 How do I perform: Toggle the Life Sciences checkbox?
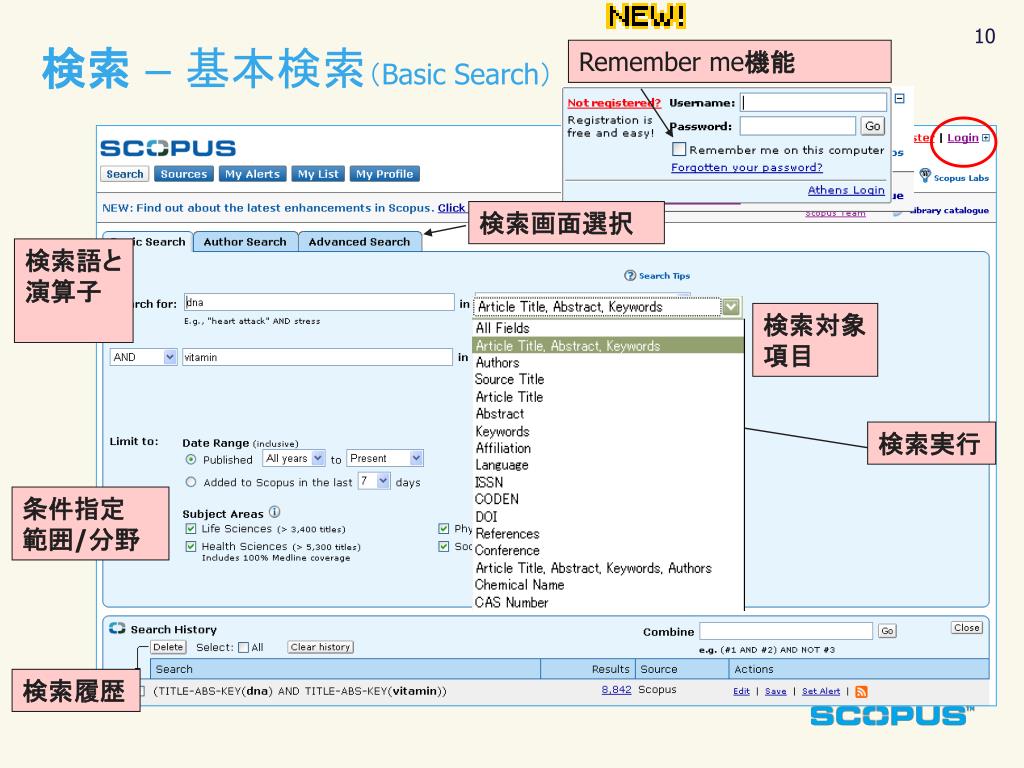pyautogui.click(x=191, y=528)
